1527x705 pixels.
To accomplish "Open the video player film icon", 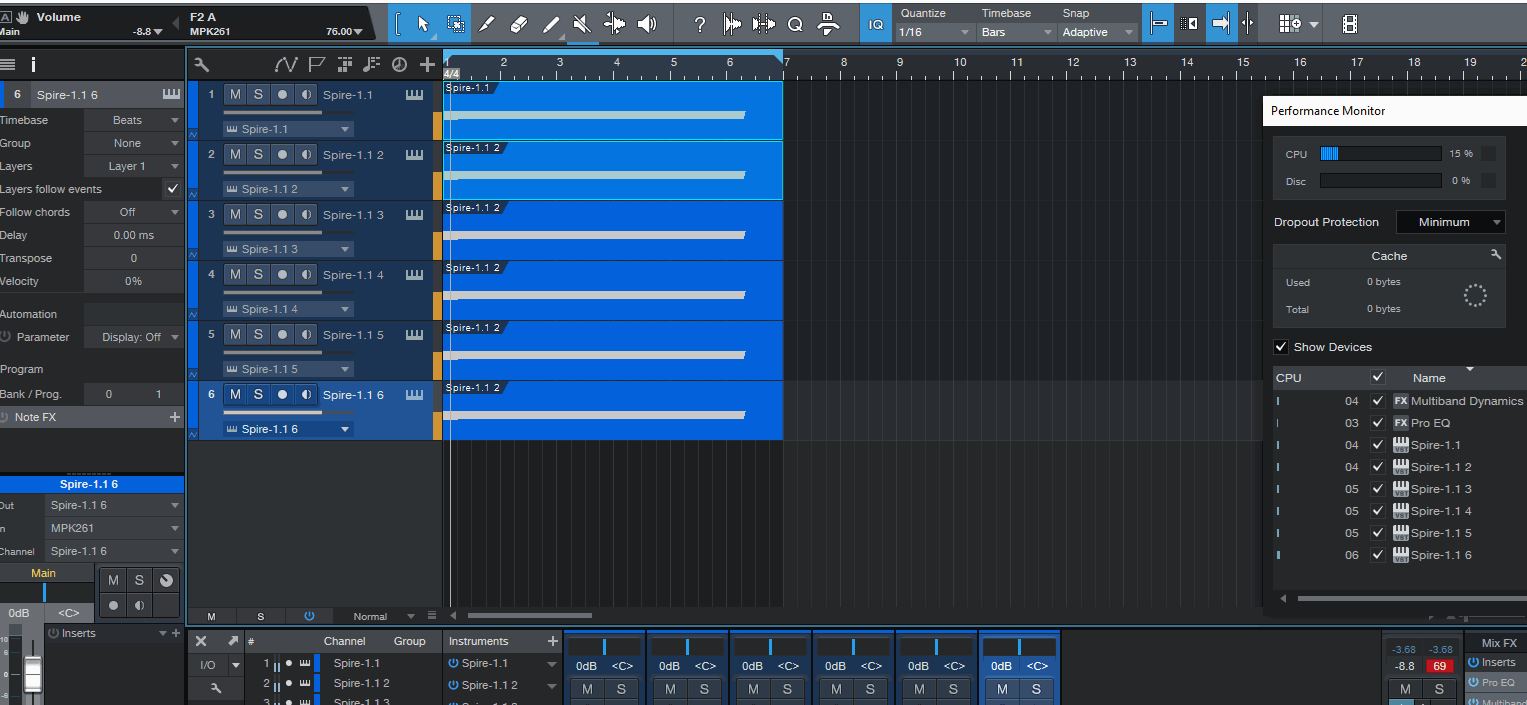I will click(1350, 24).
